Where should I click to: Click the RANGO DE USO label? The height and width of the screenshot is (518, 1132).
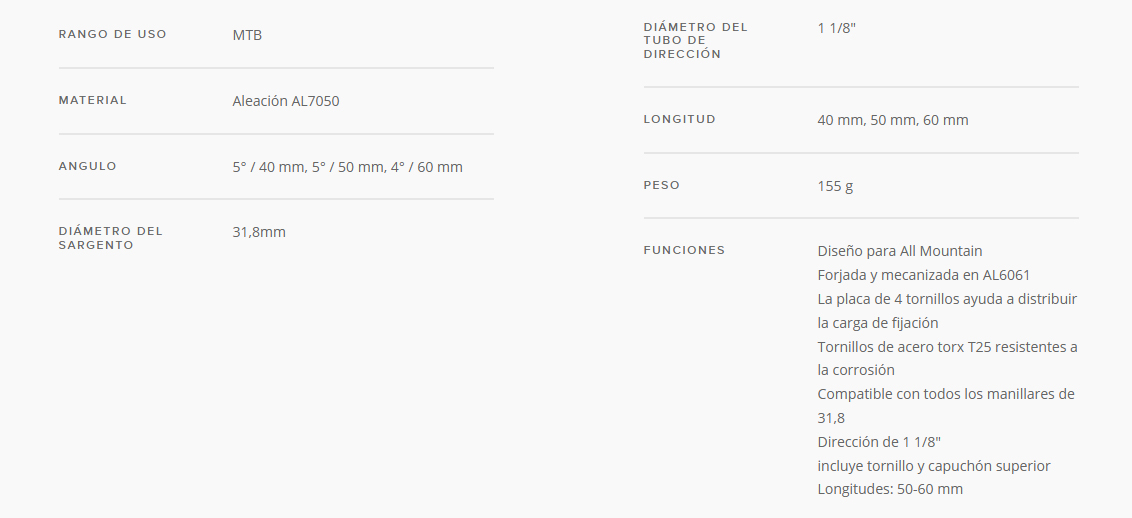coord(113,34)
